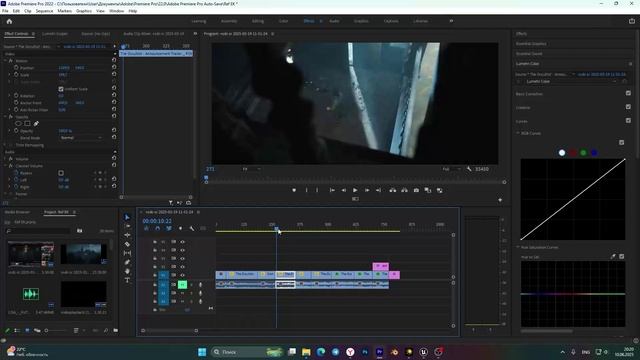Toggle the Basic Correction checkbox
Viewport: 640px width, 360px height.
[628, 93]
